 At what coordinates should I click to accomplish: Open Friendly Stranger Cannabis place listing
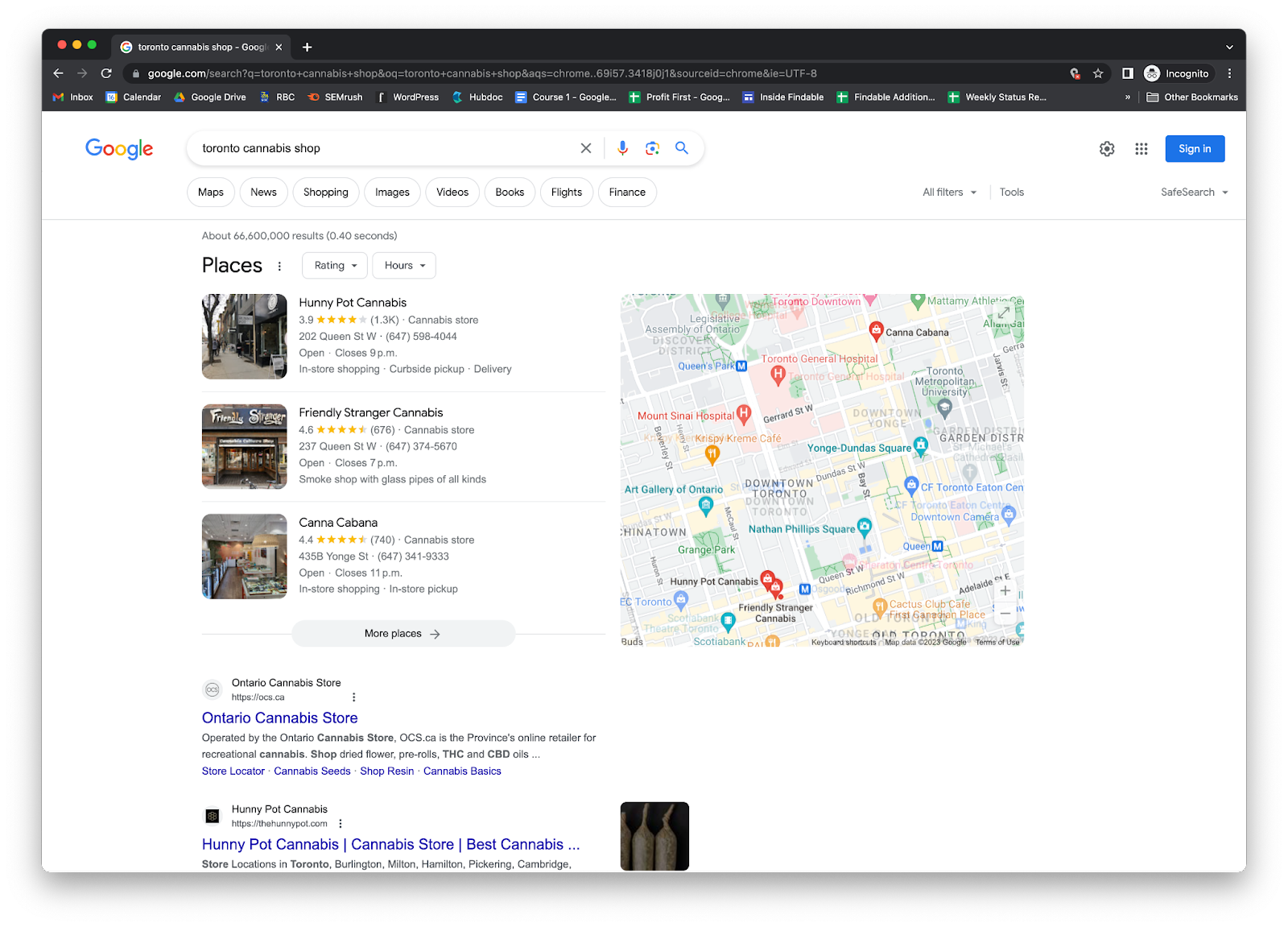371,412
